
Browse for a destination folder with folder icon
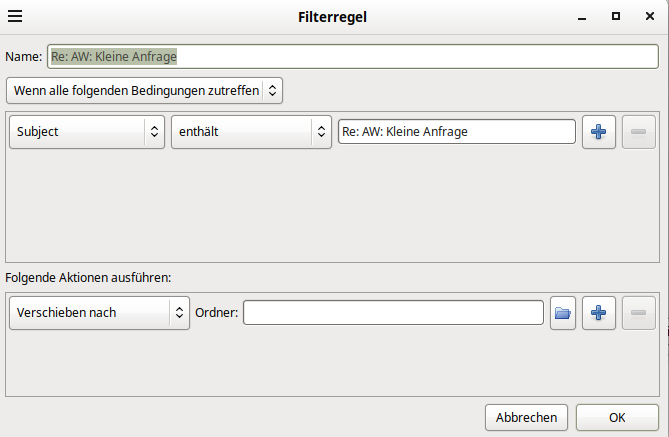tap(563, 313)
